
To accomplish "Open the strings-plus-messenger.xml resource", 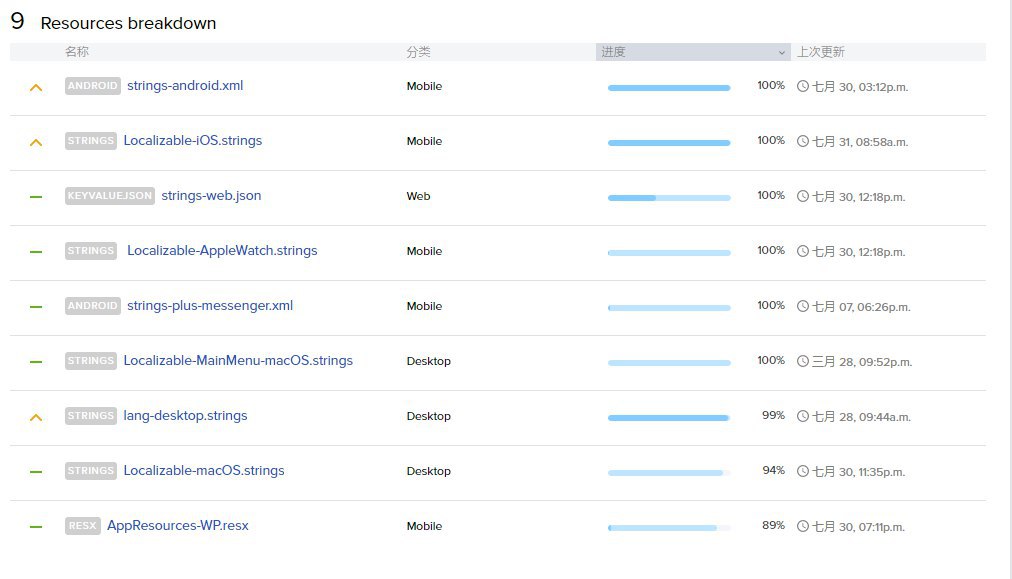I will tap(210, 306).
